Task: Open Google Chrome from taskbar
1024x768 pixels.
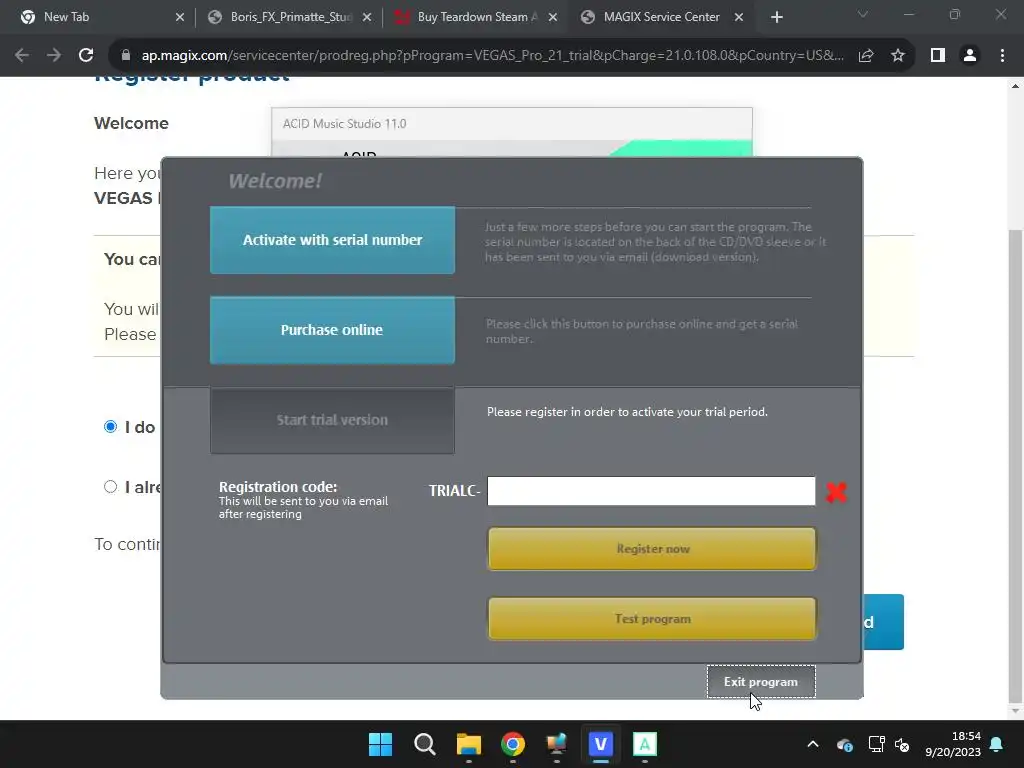Action: pos(513,744)
